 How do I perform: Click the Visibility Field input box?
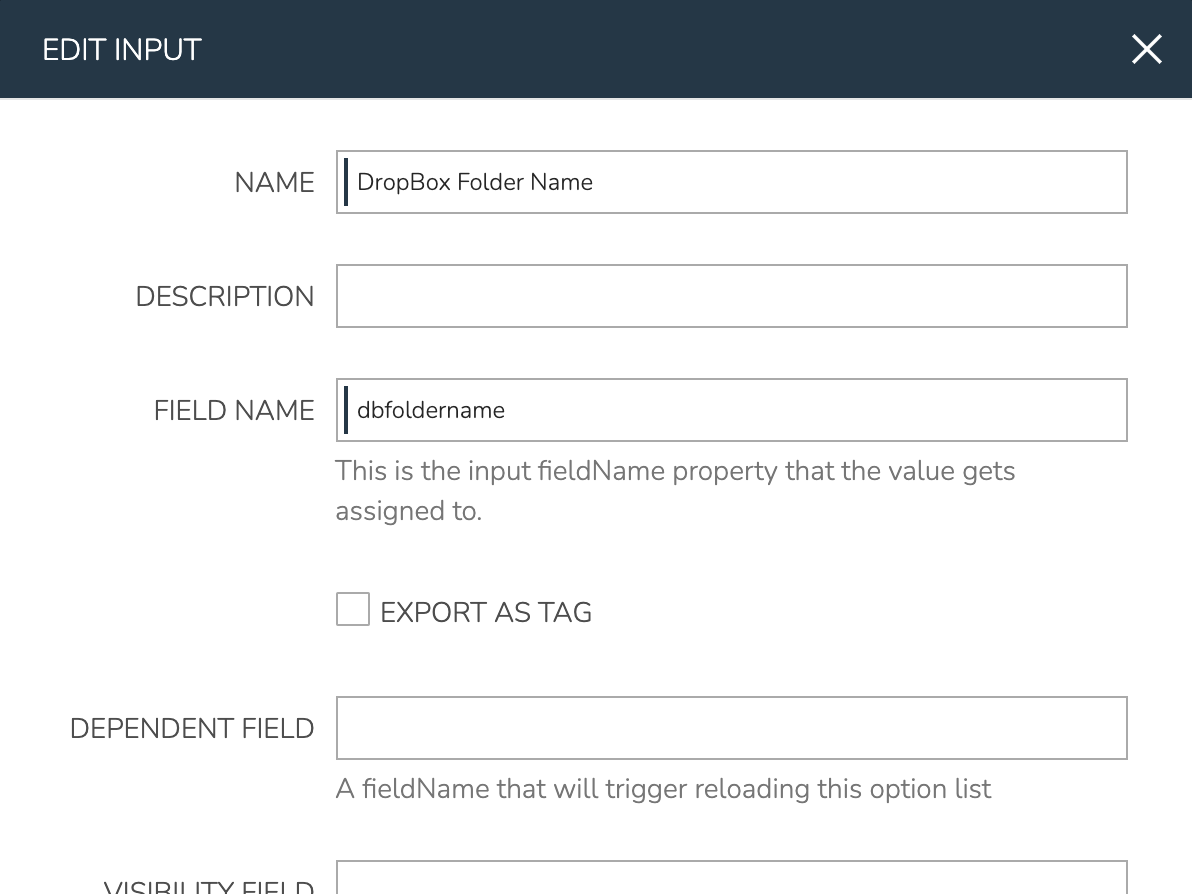[731, 878]
